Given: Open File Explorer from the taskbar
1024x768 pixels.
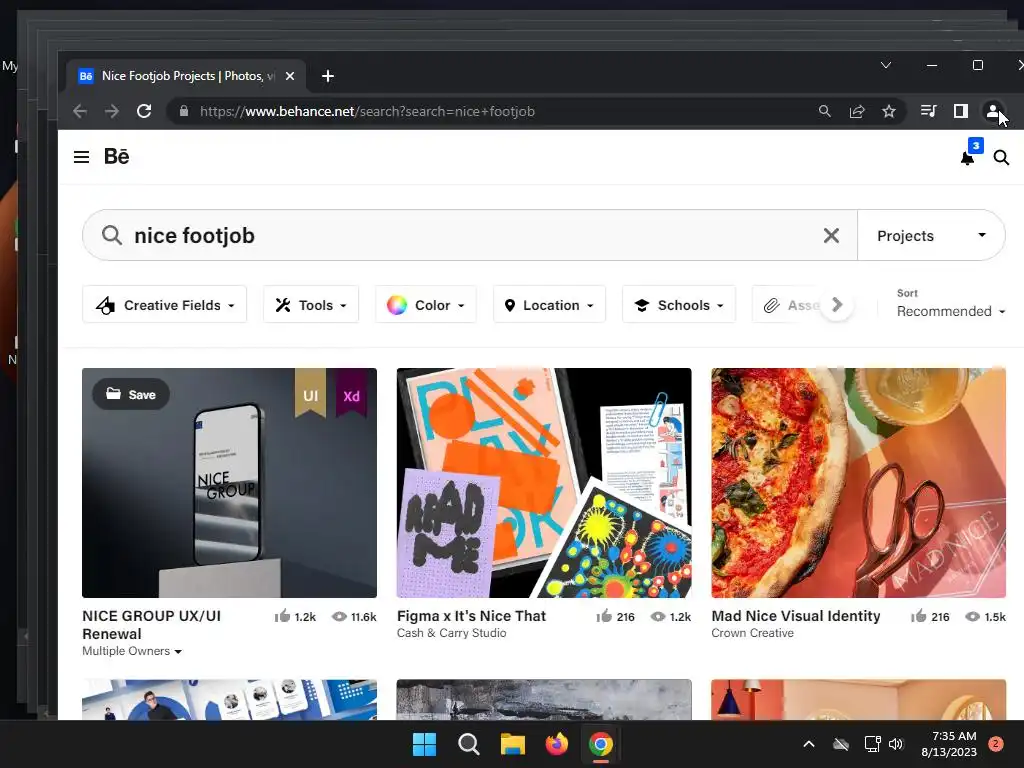Looking at the screenshot, I should click(x=513, y=744).
